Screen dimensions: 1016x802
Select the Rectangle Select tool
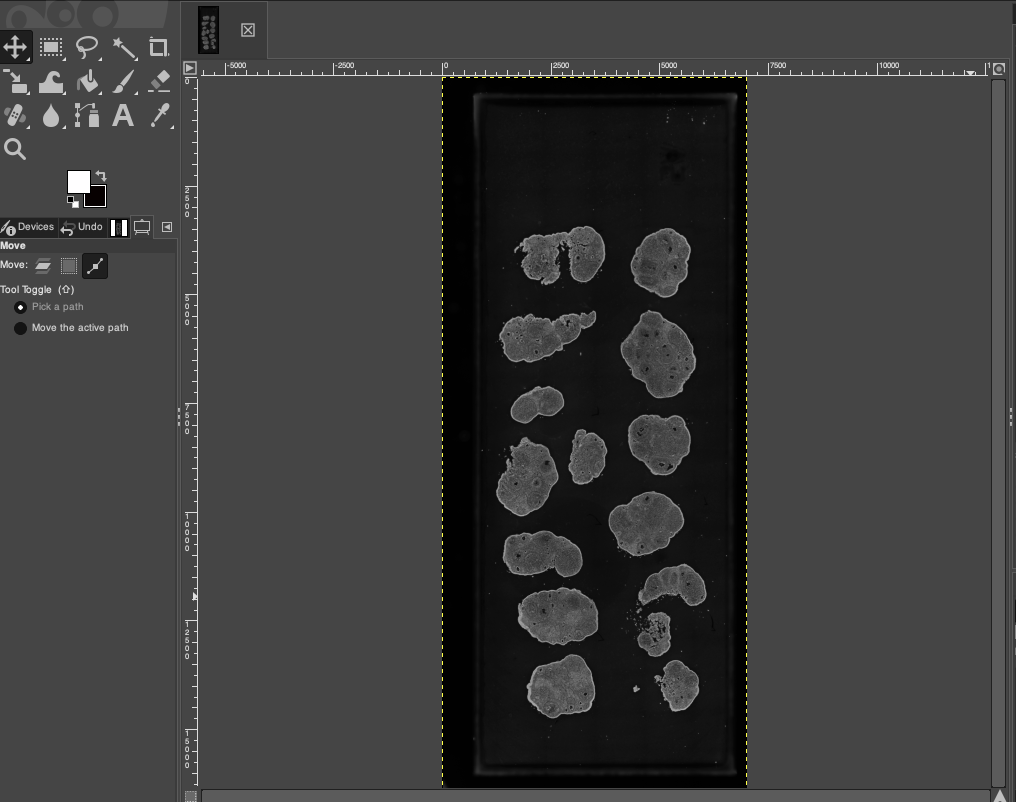(x=51, y=46)
